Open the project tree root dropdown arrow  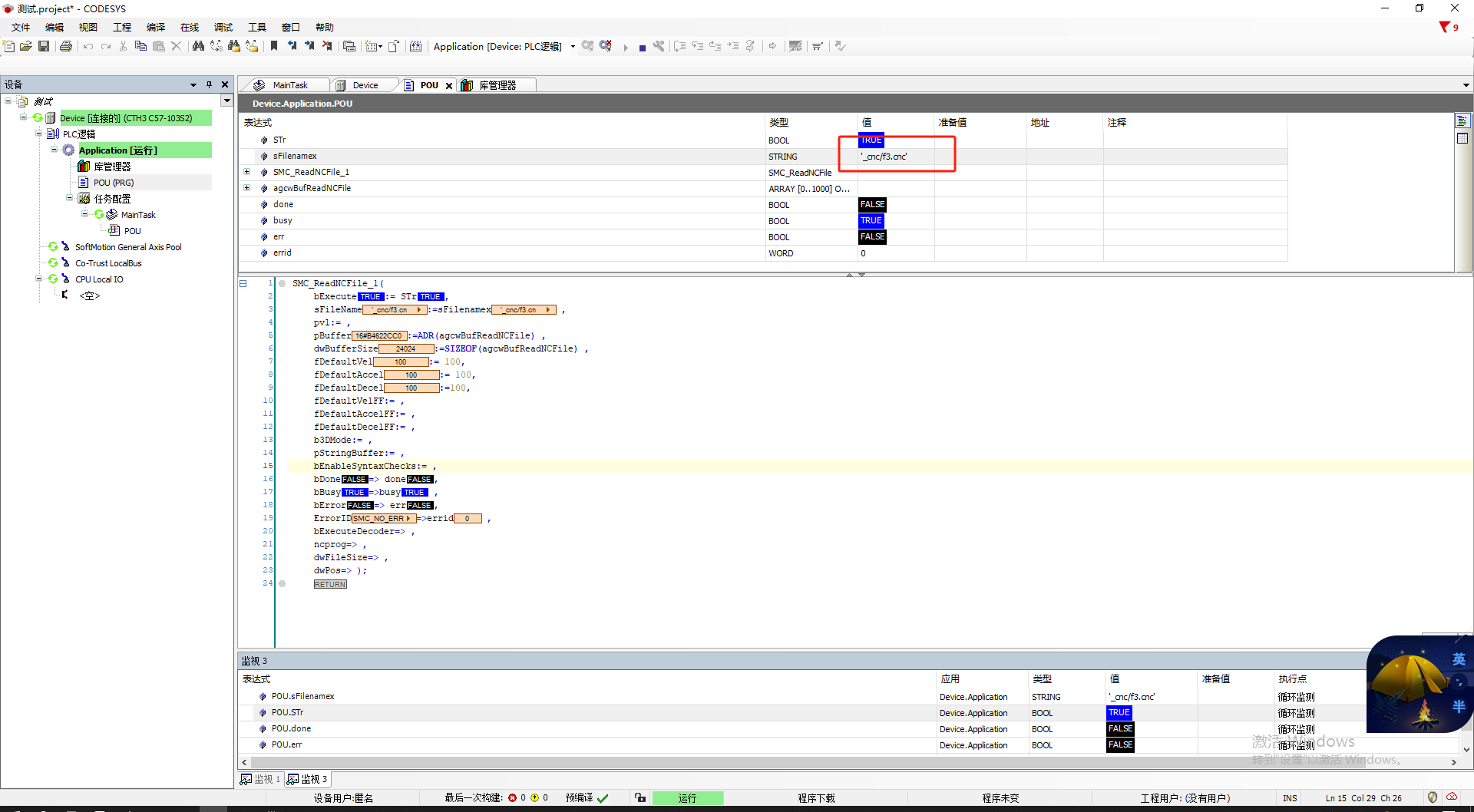click(226, 101)
